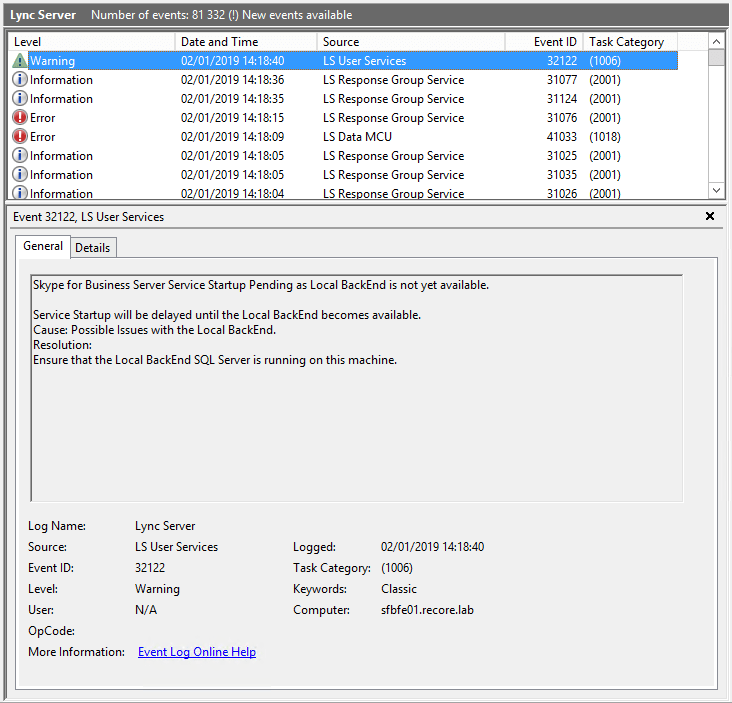Click event ID 31026 in the list
The height and width of the screenshot is (703, 732).
[x=562, y=193]
